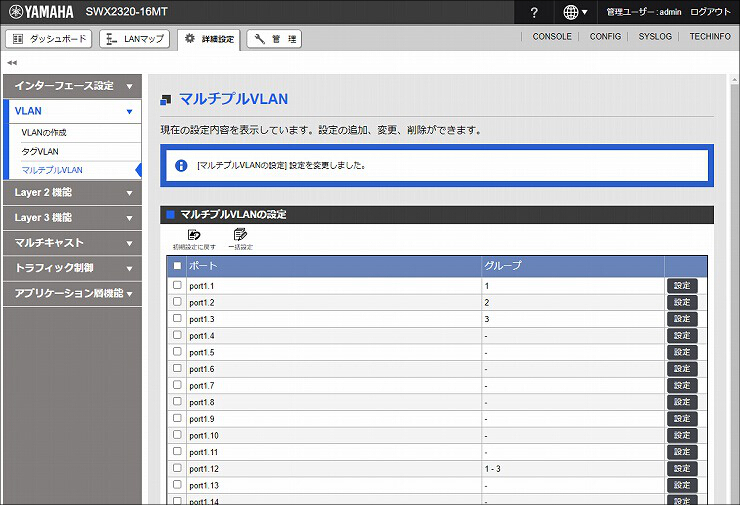Expand the Layer 3 functions menu
The width and height of the screenshot is (740, 505).
pos(72,218)
